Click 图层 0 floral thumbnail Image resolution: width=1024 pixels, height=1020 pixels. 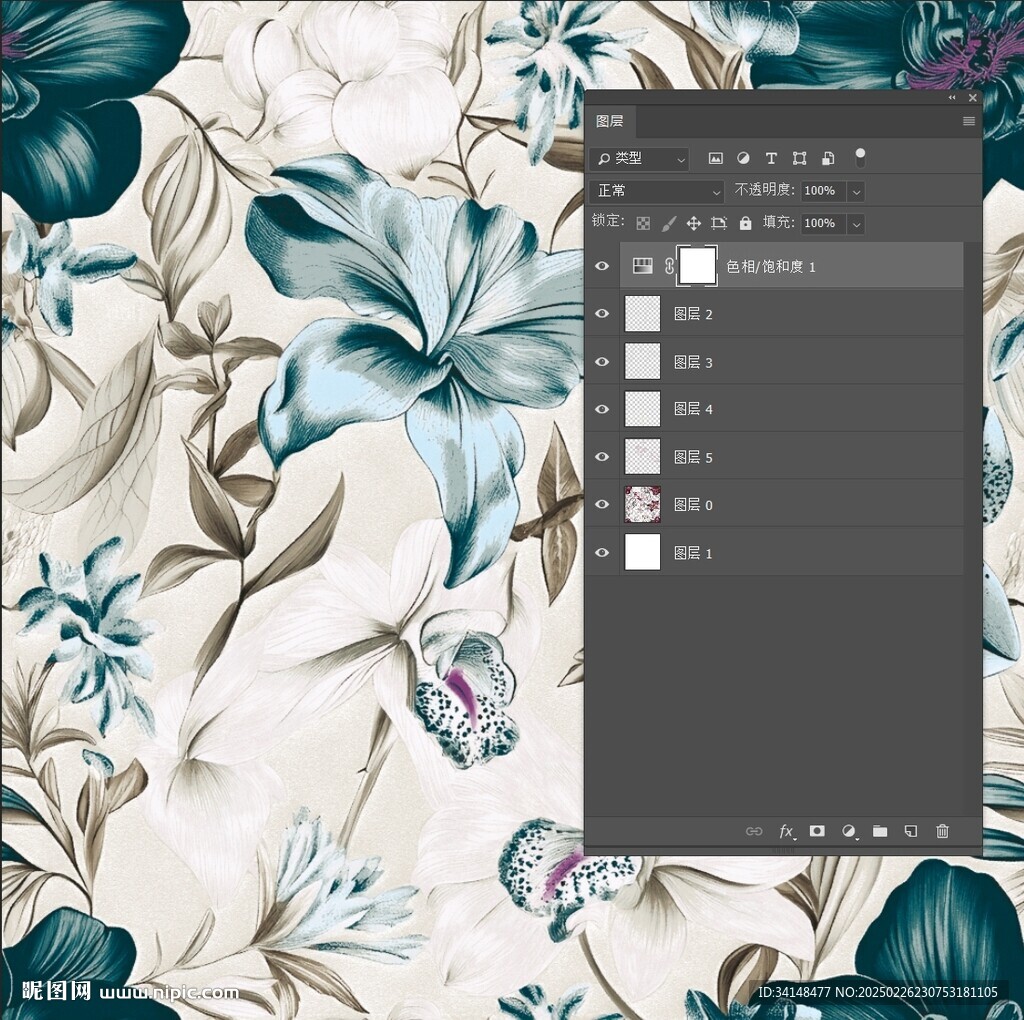coord(643,505)
